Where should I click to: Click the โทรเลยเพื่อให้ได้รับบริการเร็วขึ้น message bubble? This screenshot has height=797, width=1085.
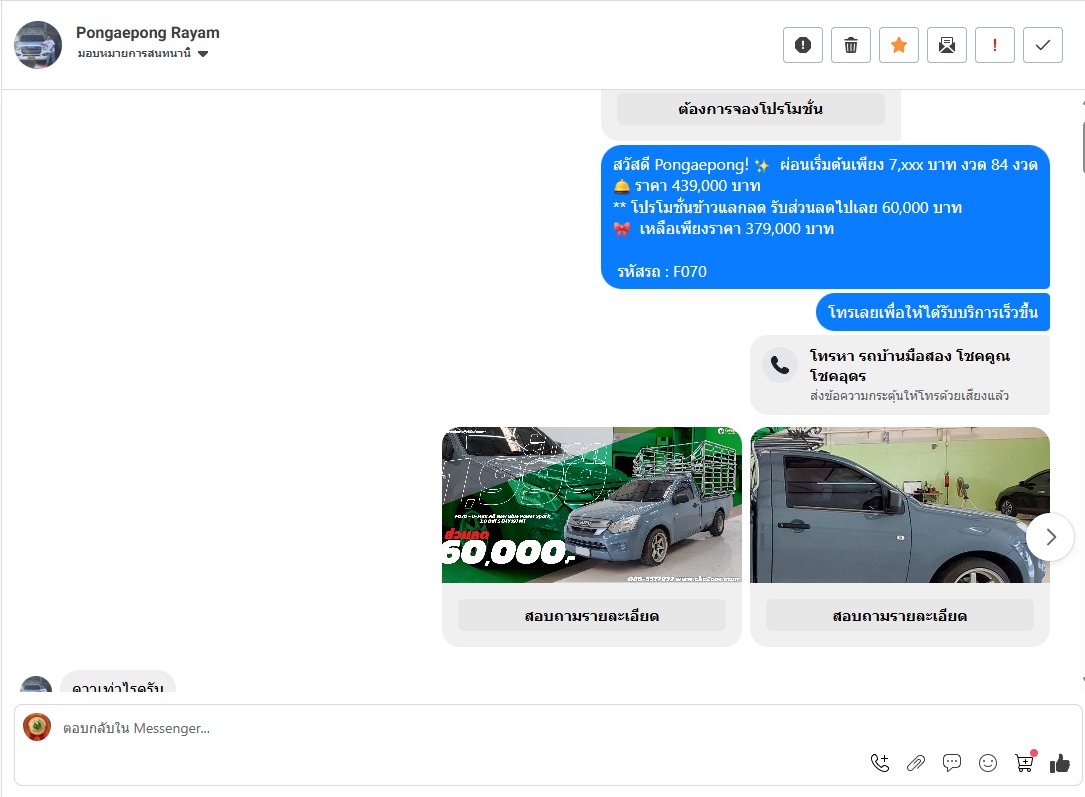[x=933, y=312]
